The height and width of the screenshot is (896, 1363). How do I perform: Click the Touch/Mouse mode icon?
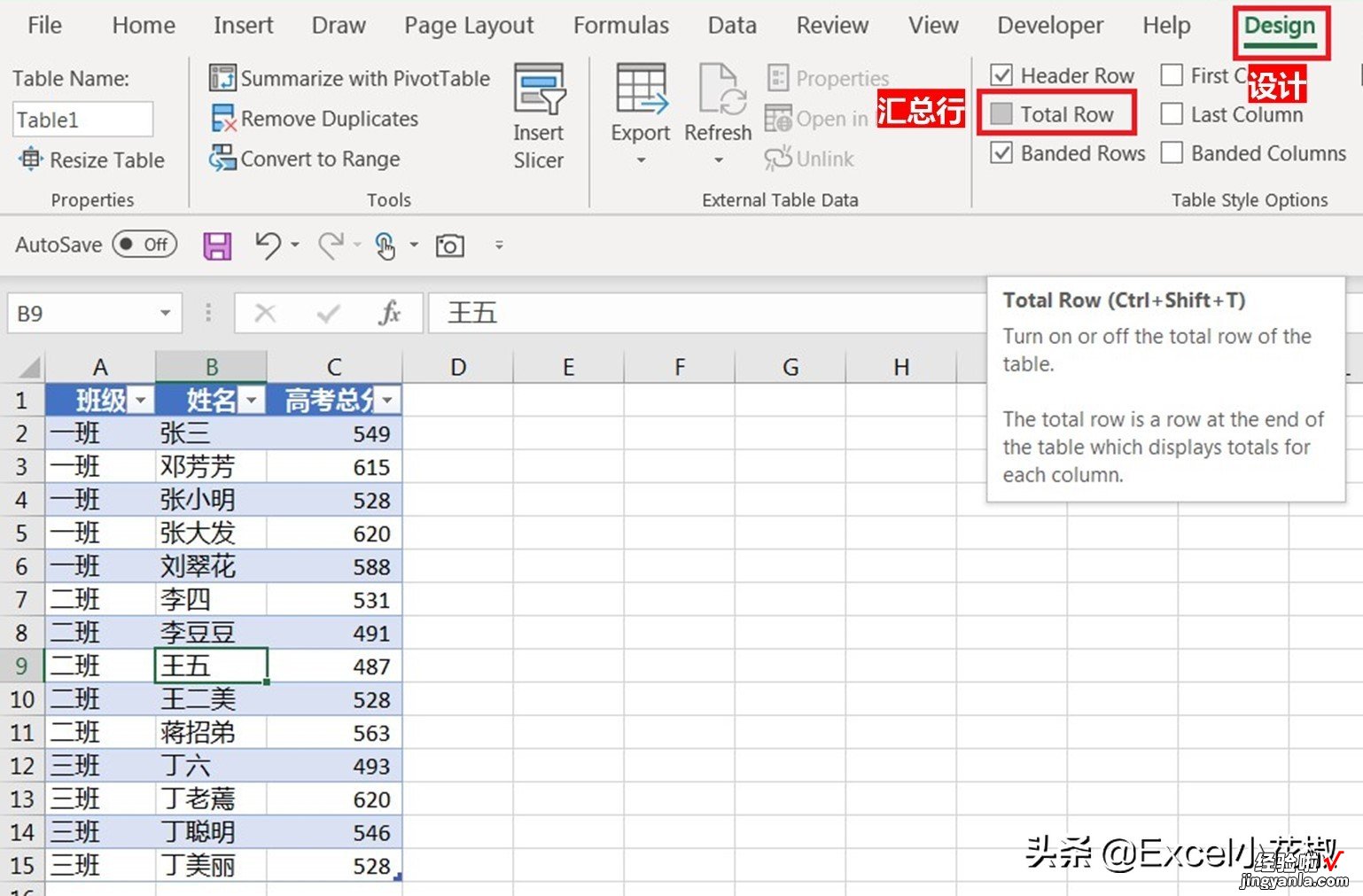click(385, 245)
